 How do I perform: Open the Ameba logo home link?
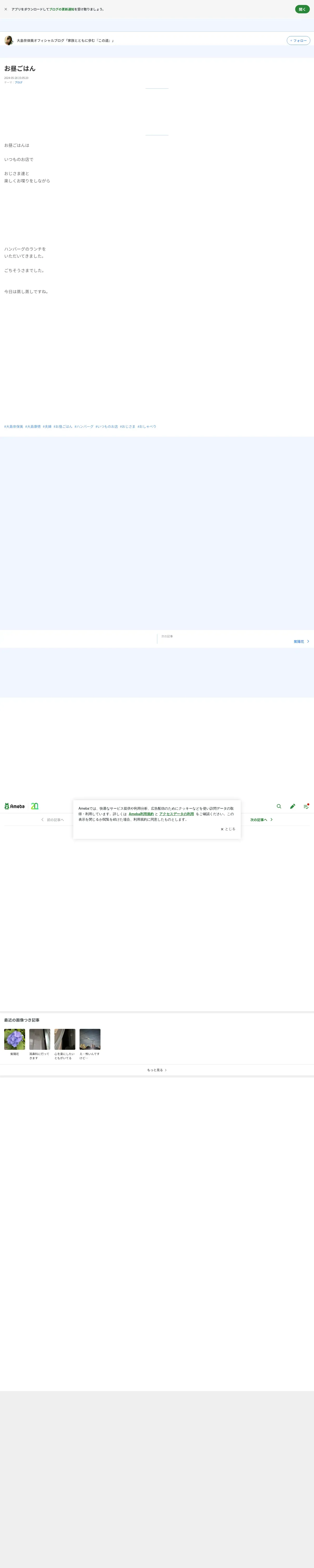(15, 806)
